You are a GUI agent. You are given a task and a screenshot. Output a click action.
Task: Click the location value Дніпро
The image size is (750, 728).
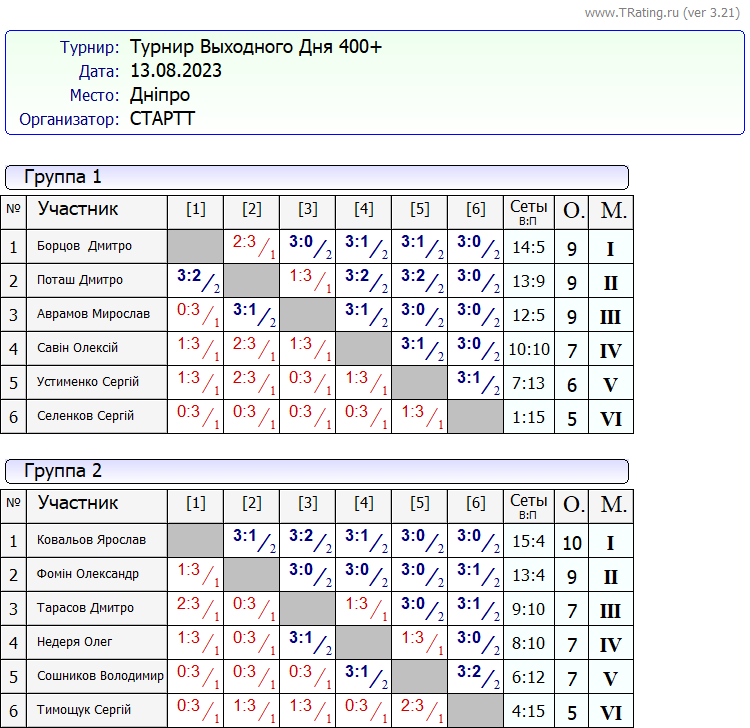pos(160,95)
